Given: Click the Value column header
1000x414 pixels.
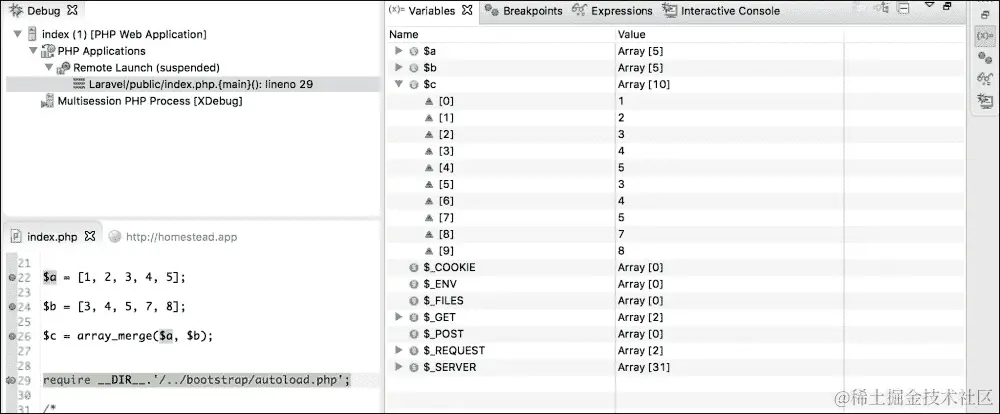Looking at the screenshot, I should point(730,34).
